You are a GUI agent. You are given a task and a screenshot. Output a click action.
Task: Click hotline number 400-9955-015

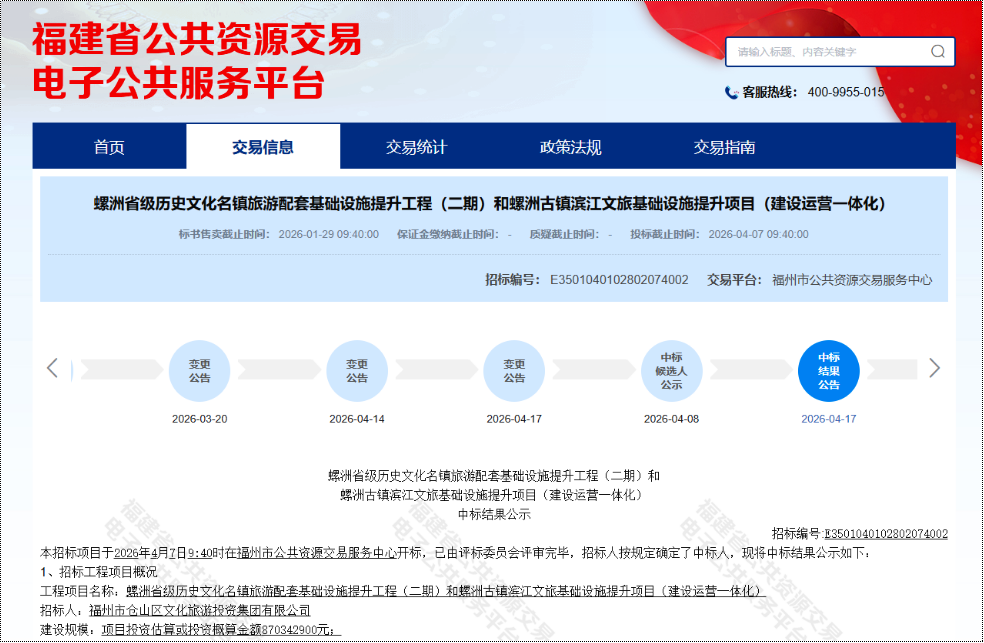tap(846, 92)
